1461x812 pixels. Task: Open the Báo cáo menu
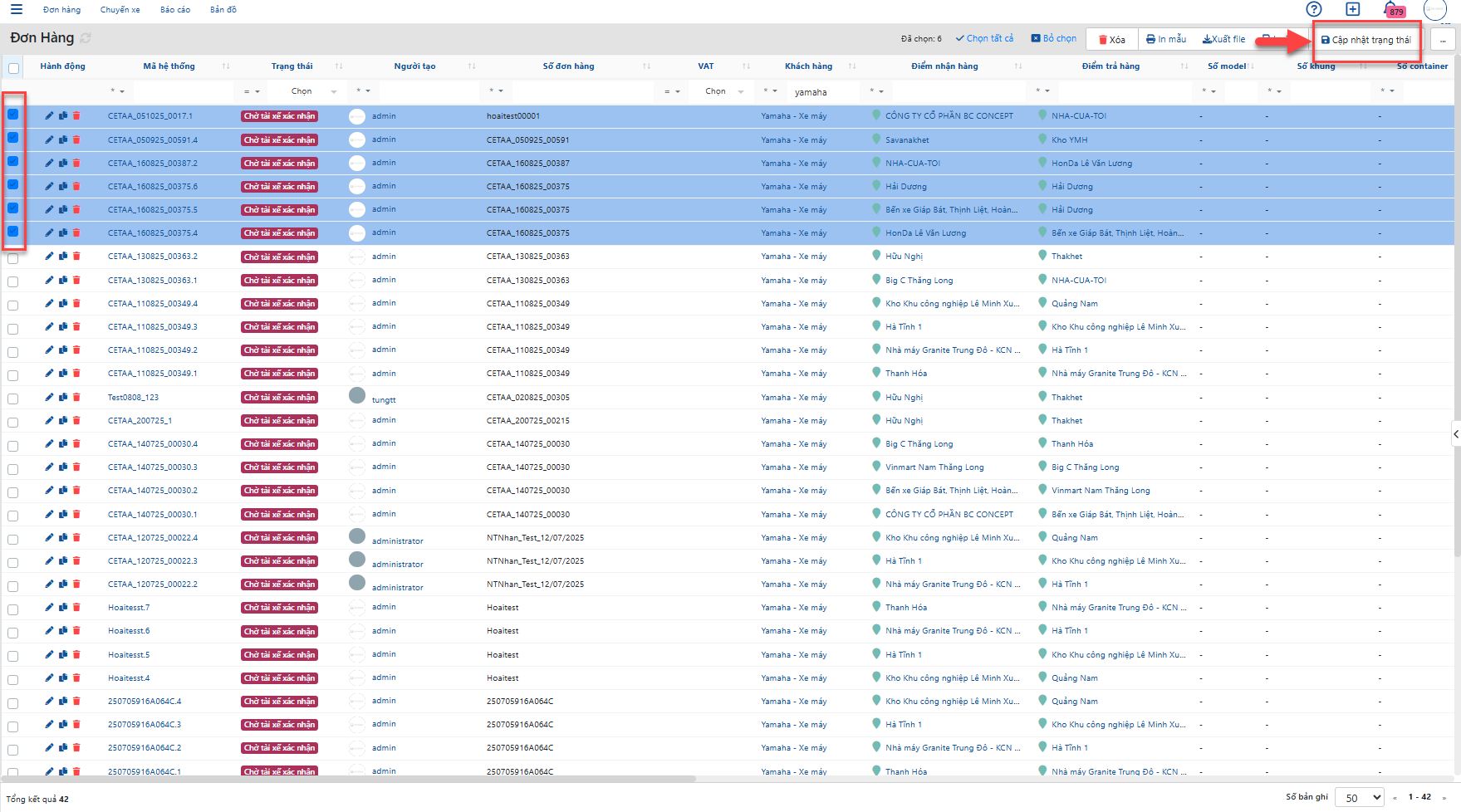click(175, 10)
